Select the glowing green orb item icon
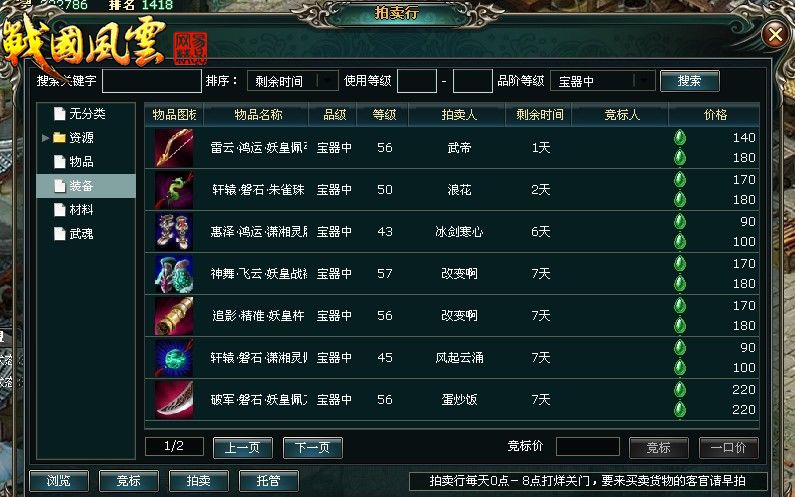795x497 pixels. point(174,358)
